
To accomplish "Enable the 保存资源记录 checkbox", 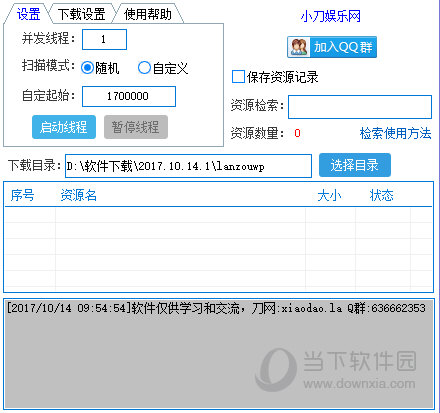I will click(x=238, y=76).
